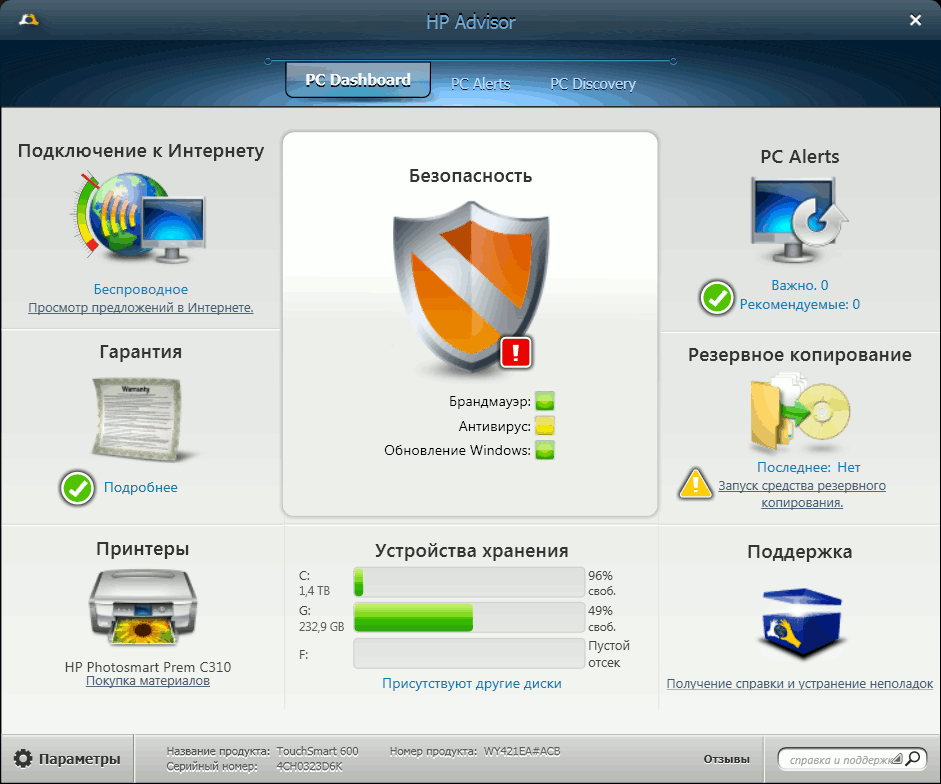Click the C: 1,4 TB drive label
The width and height of the screenshot is (941, 784).
coord(314,583)
